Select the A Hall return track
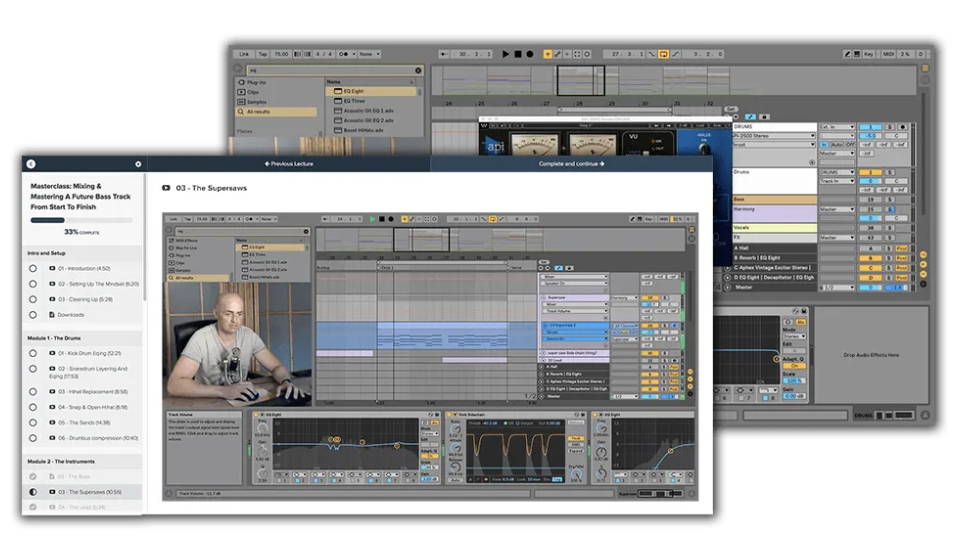The width and height of the screenshot is (976, 560). click(x=774, y=248)
